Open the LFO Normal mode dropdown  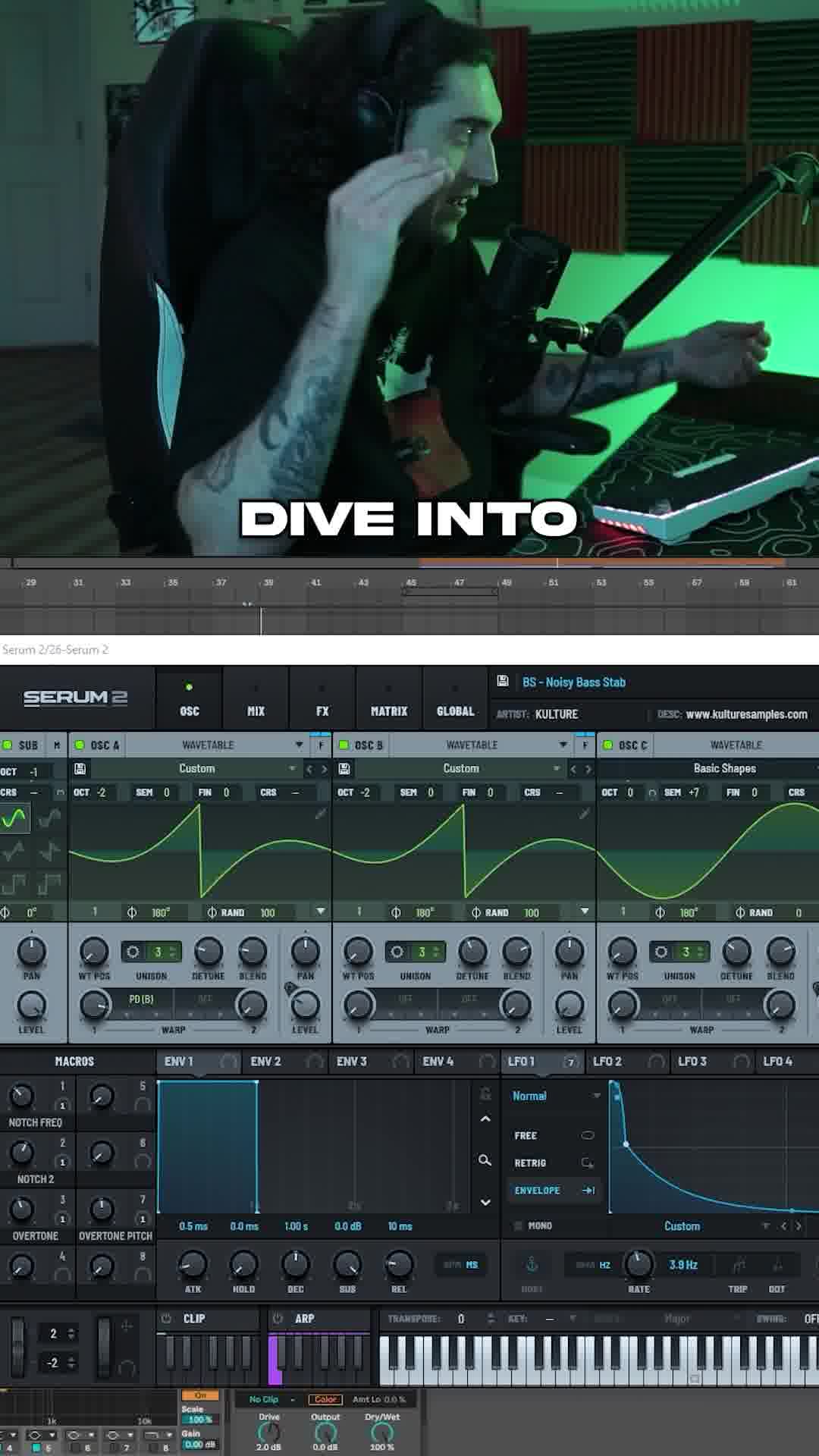click(x=555, y=1096)
